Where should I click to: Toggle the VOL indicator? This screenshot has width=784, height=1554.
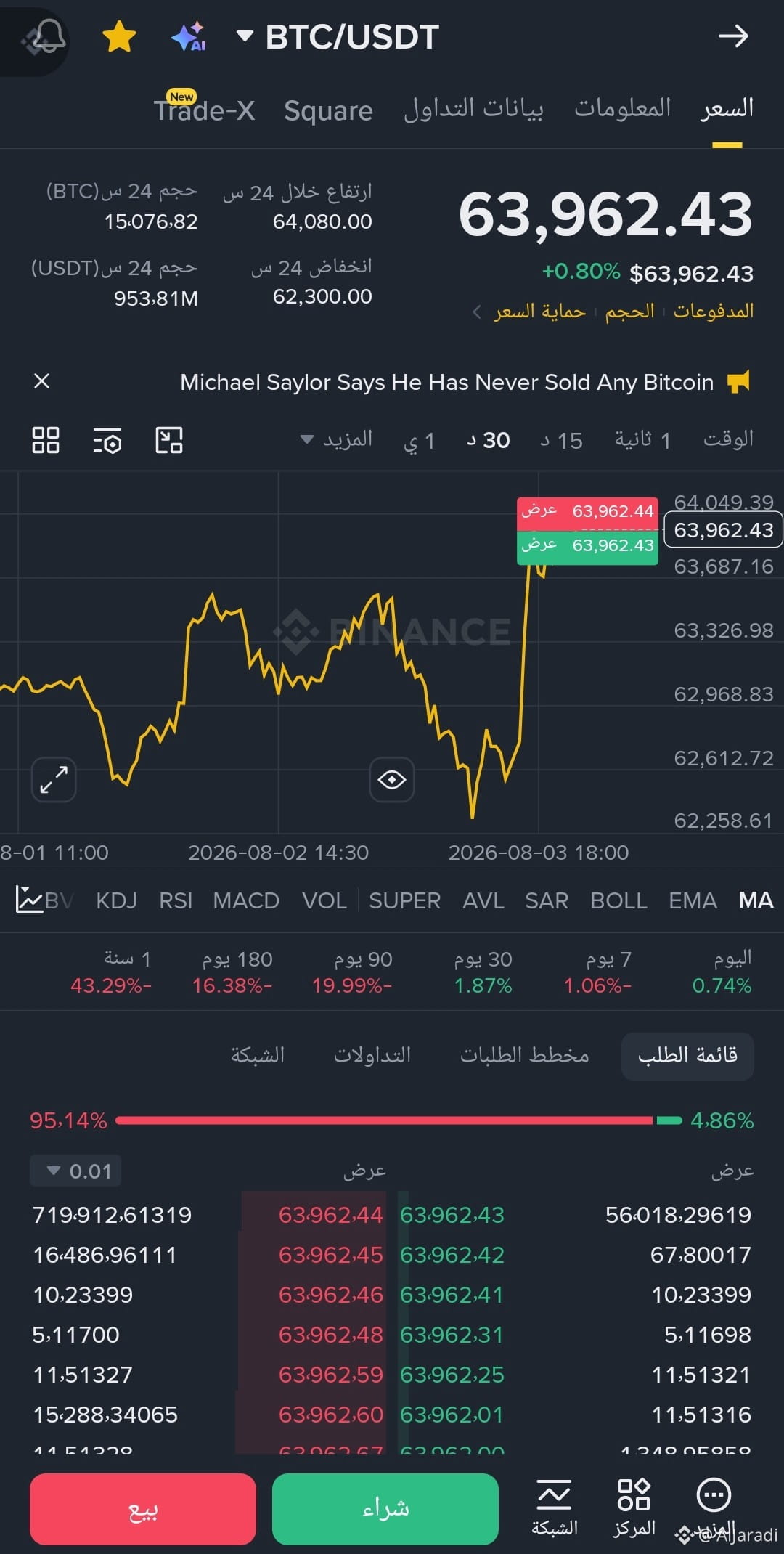click(324, 900)
